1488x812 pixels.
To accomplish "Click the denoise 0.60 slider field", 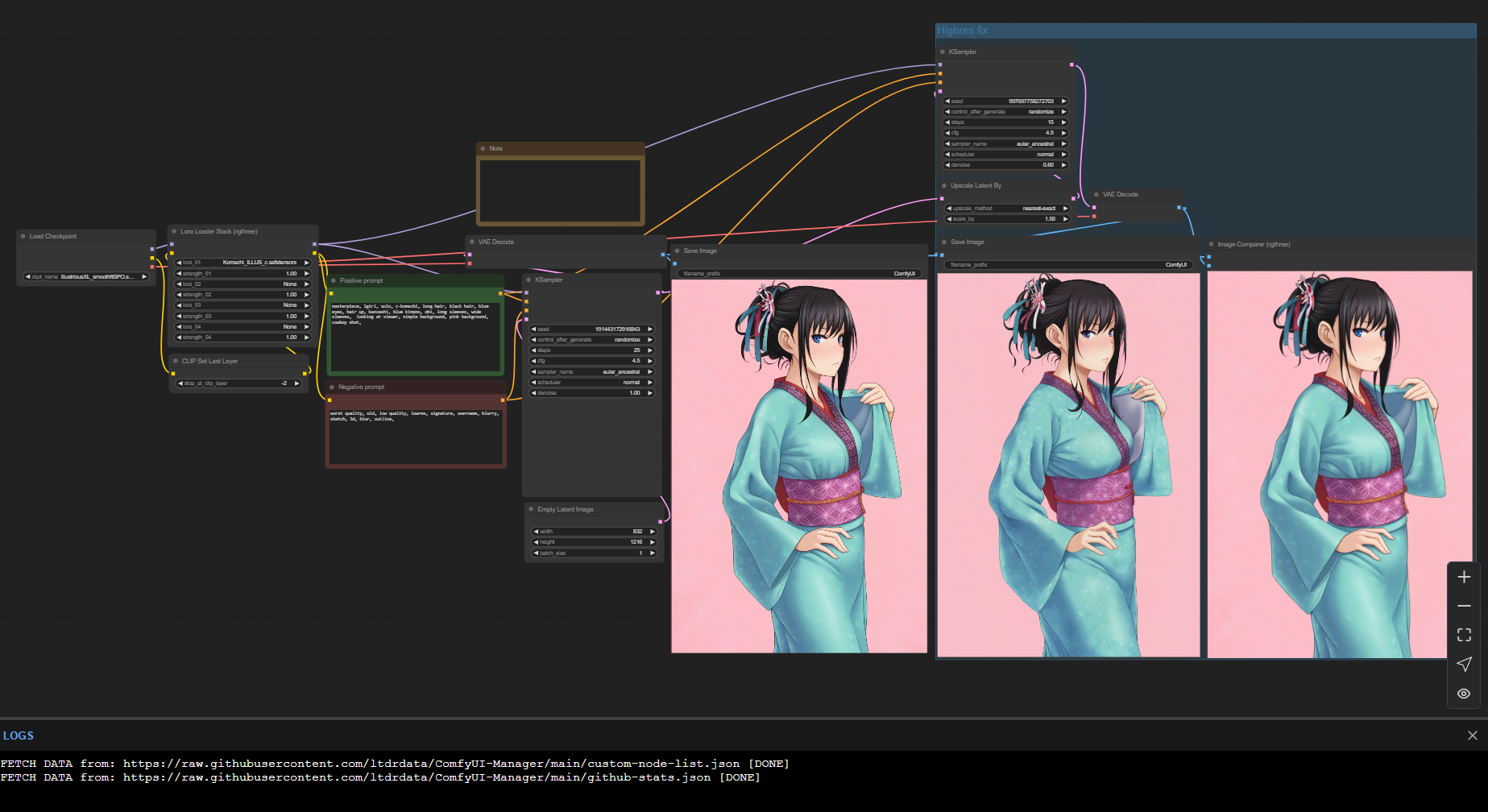I will tap(1006, 165).
